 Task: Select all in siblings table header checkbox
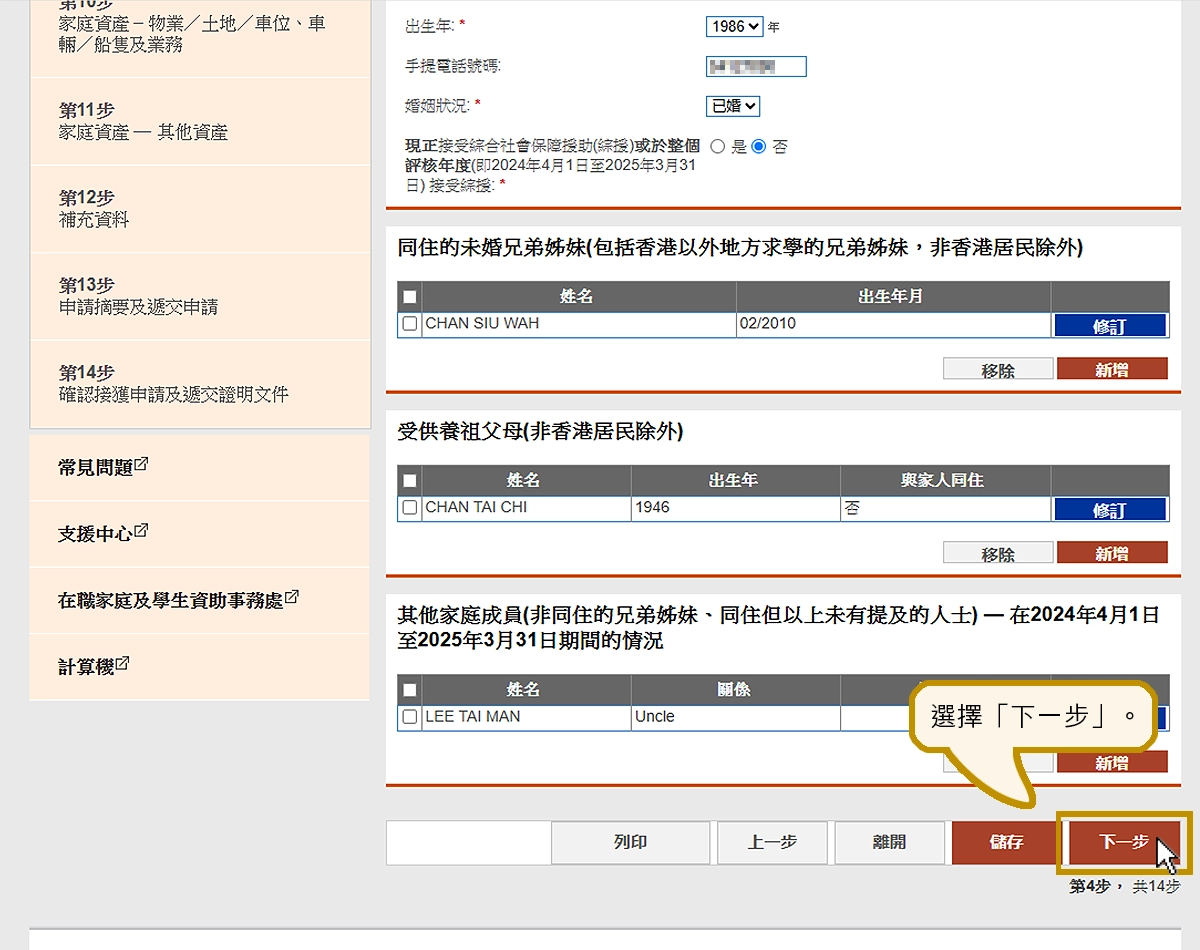point(409,297)
